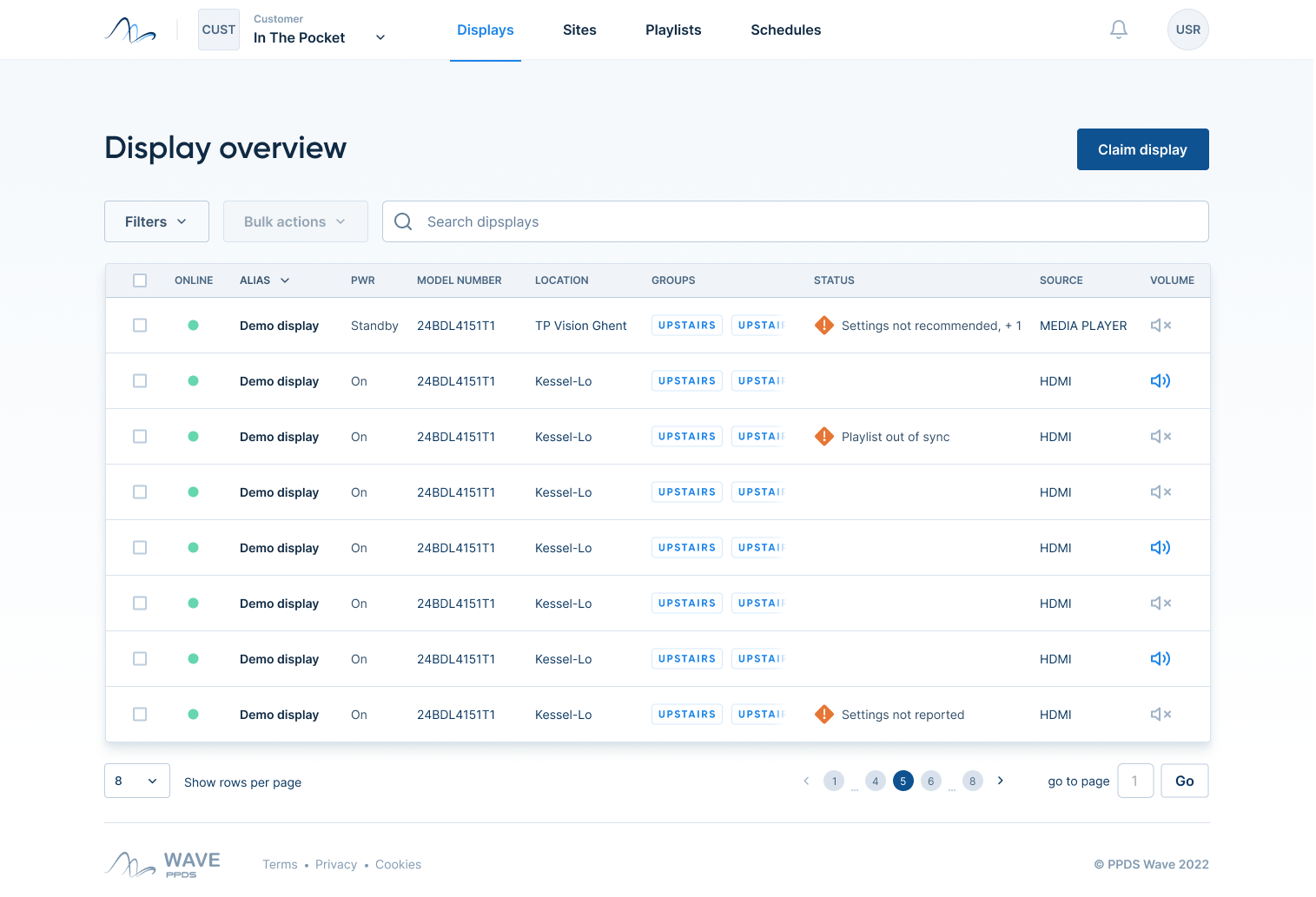This screenshot has height=897, width=1316.
Task: Click the go to page input field
Action: pos(1135,781)
